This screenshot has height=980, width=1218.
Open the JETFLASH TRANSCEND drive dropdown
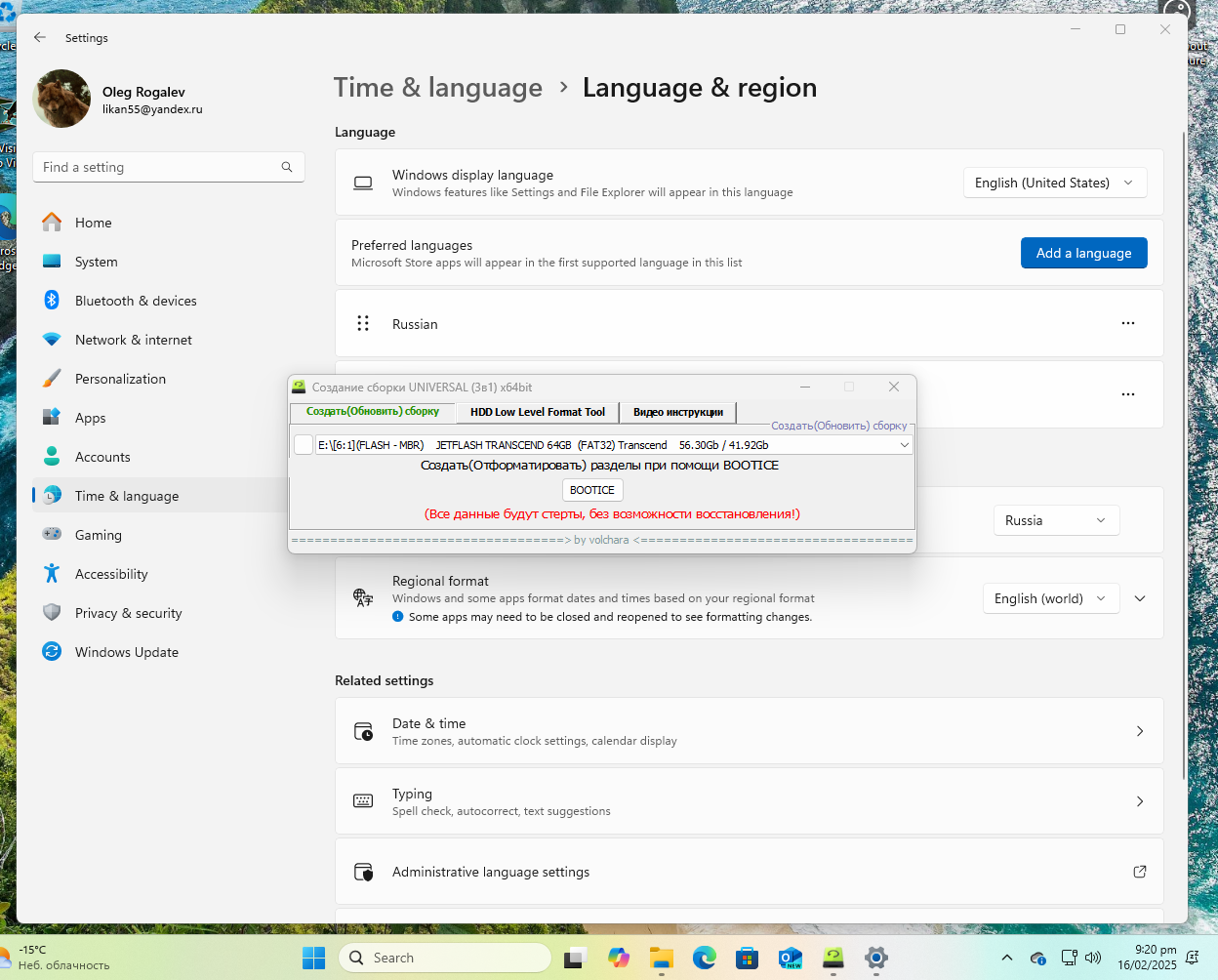point(904,445)
